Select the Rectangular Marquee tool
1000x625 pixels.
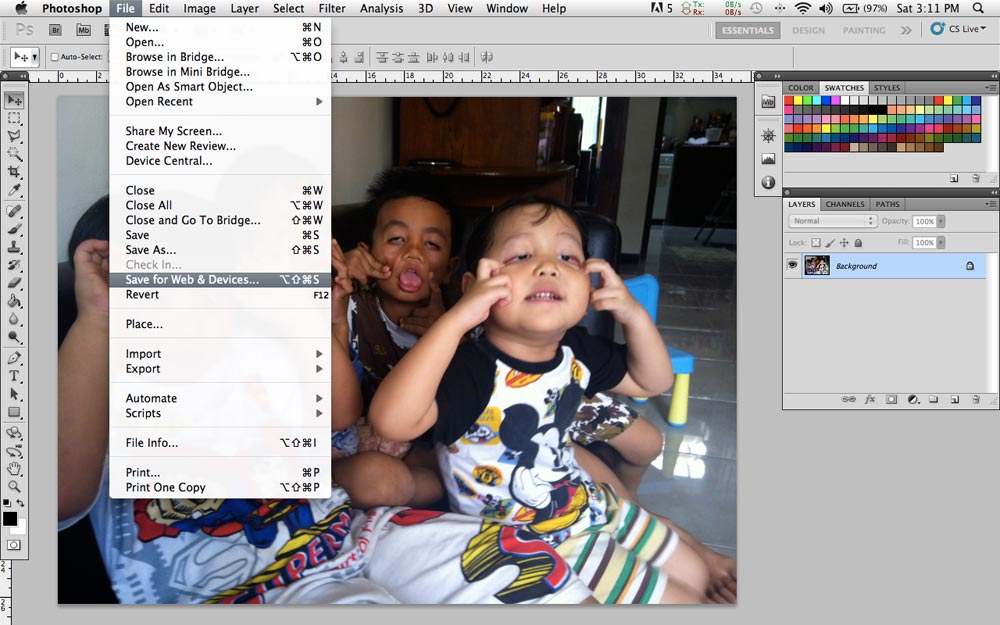[x=14, y=118]
